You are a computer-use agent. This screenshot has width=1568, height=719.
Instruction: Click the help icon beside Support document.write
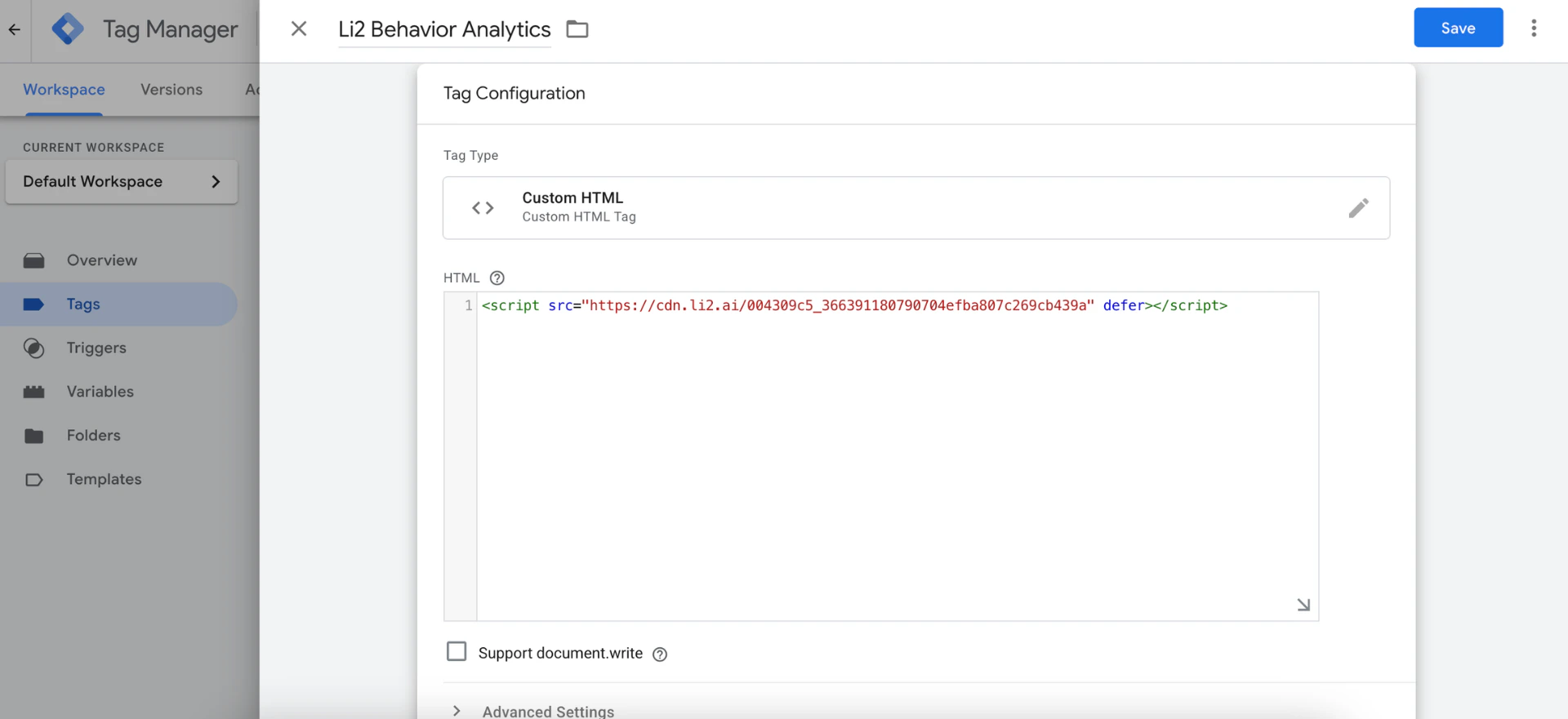(x=660, y=654)
